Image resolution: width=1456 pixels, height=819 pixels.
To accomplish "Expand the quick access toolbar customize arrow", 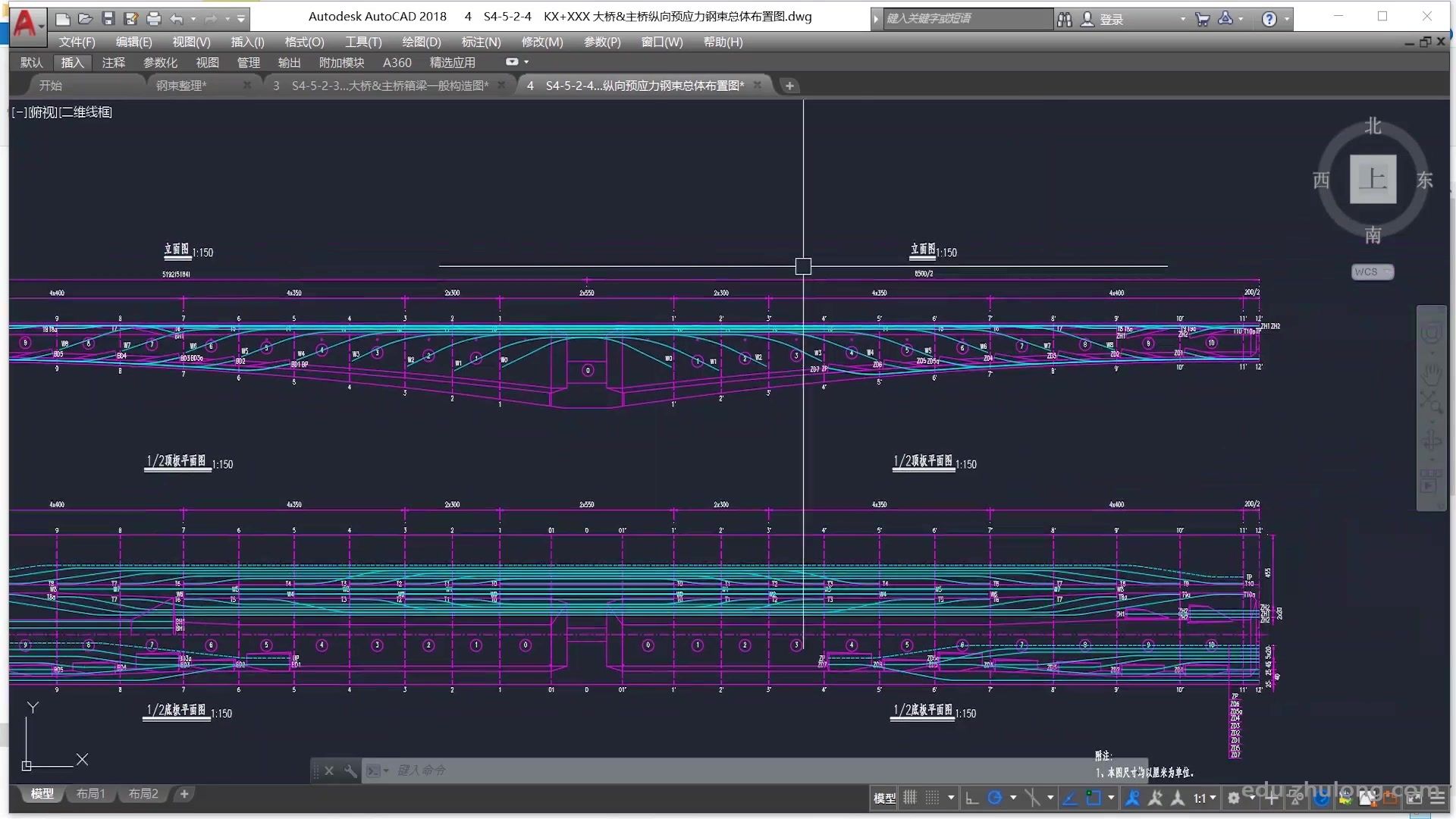I will pos(241,19).
